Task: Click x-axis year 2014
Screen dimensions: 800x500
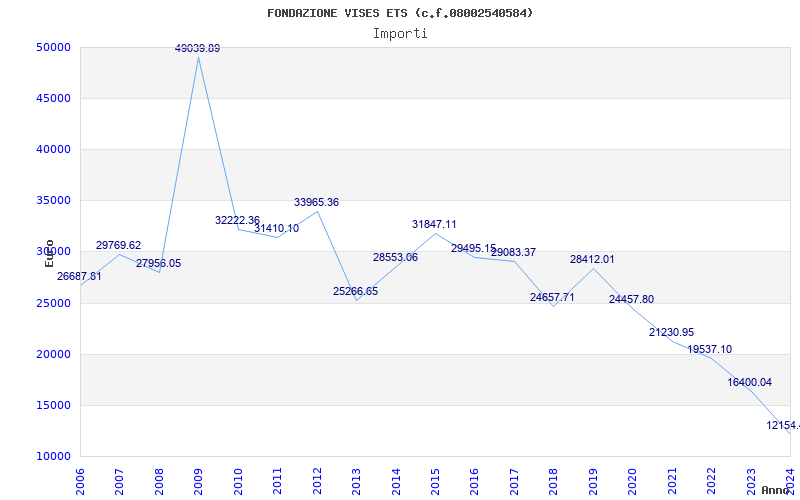Action: pyautogui.click(x=396, y=481)
